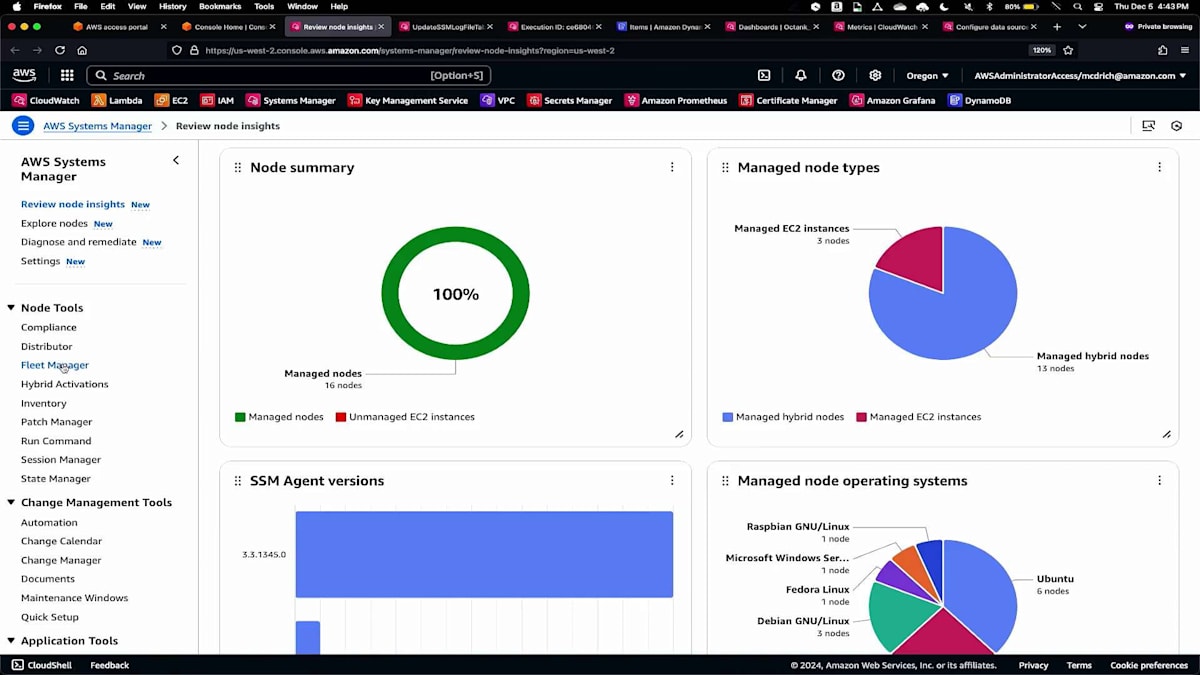This screenshot has height=675, width=1200.
Task: Focus the AWS console search field
Action: point(289,75)
